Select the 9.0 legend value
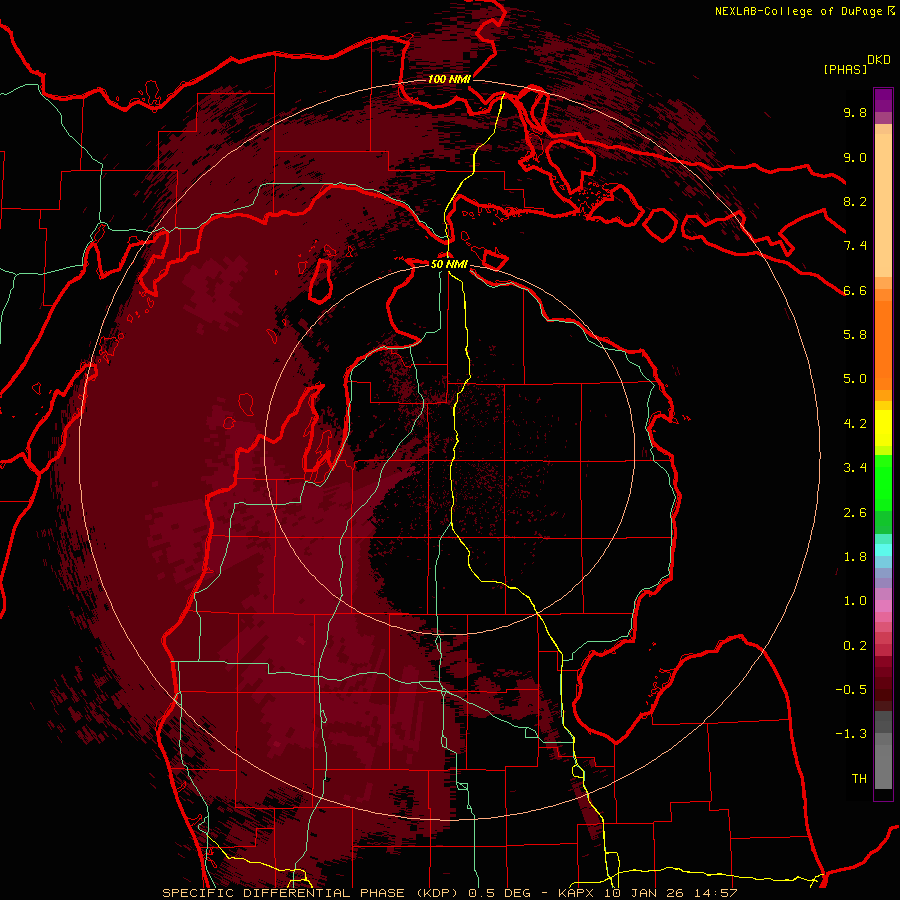The height and width of the screenshot is (900, 900). coord(855,157)
